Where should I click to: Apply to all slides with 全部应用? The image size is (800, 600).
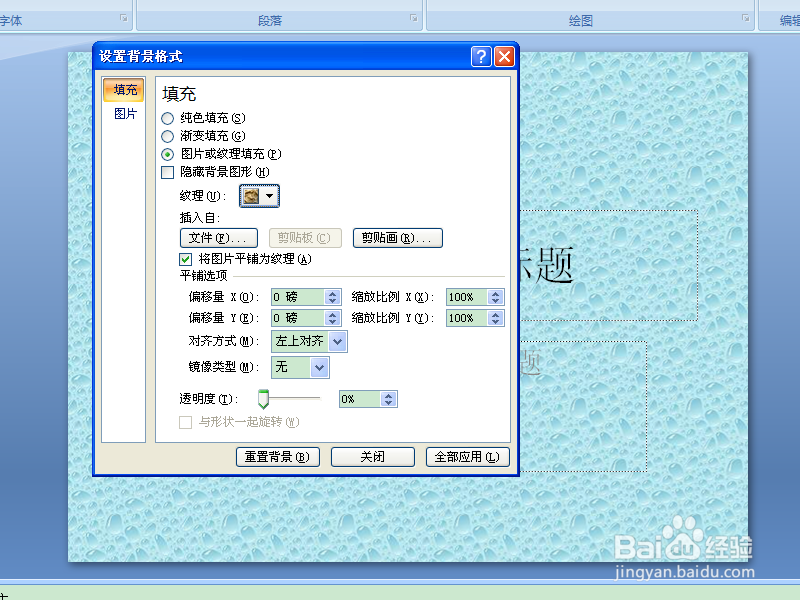(x=467, y=456)
